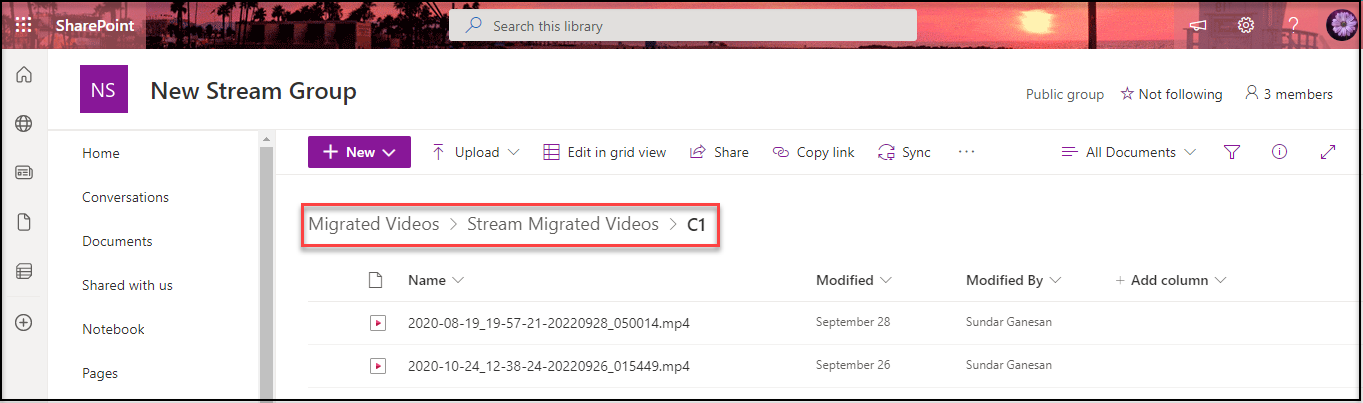Open the details pane info icon
The image size is (1363, 403).
pyautogui.click(x=1279, y=152)
